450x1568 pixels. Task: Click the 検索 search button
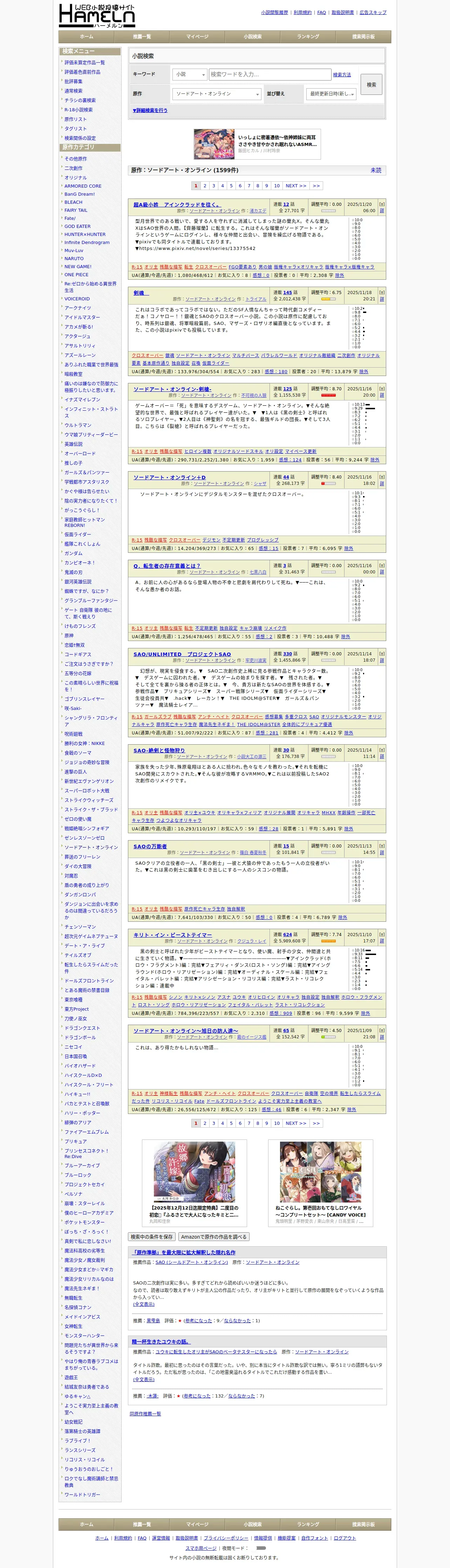[371, 85]
